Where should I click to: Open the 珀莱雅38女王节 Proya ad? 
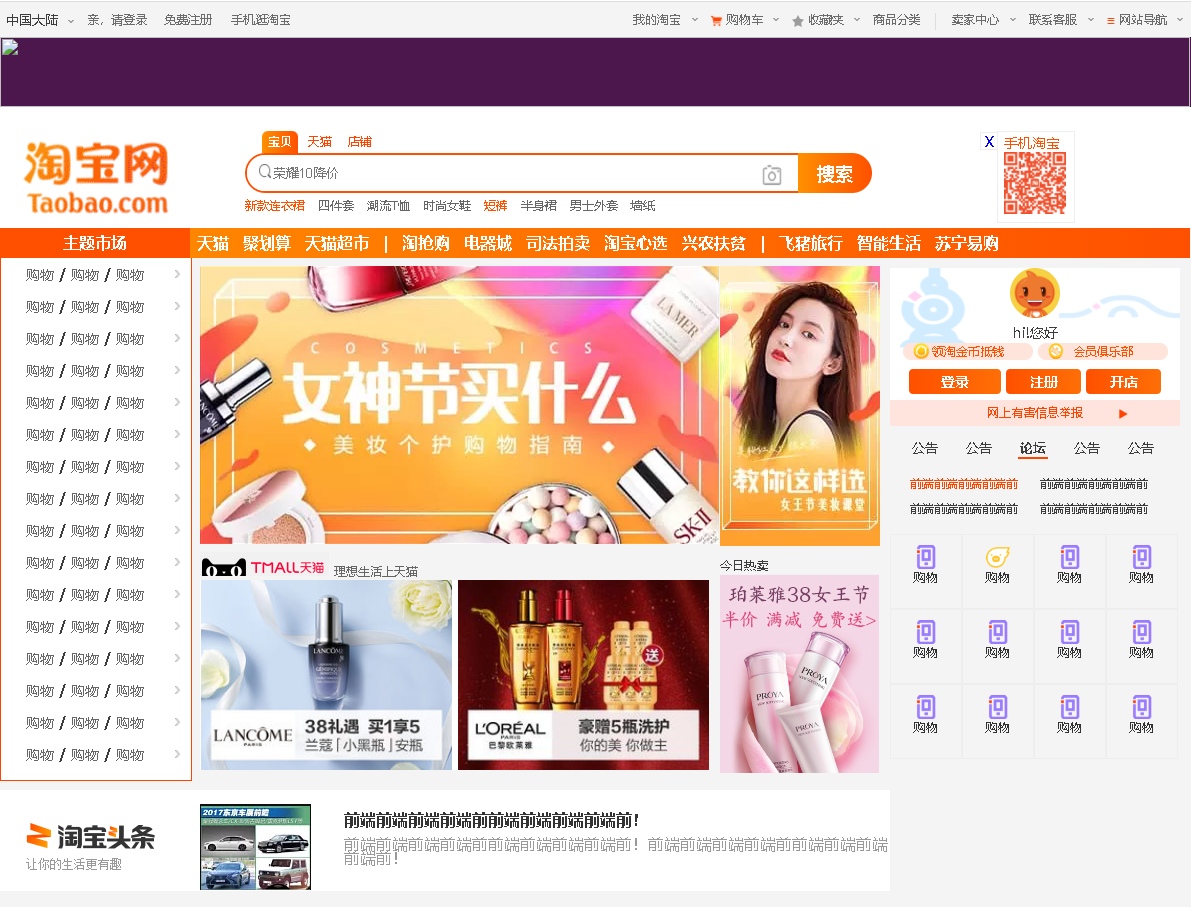pyautogui.click(x=799, y=675)
